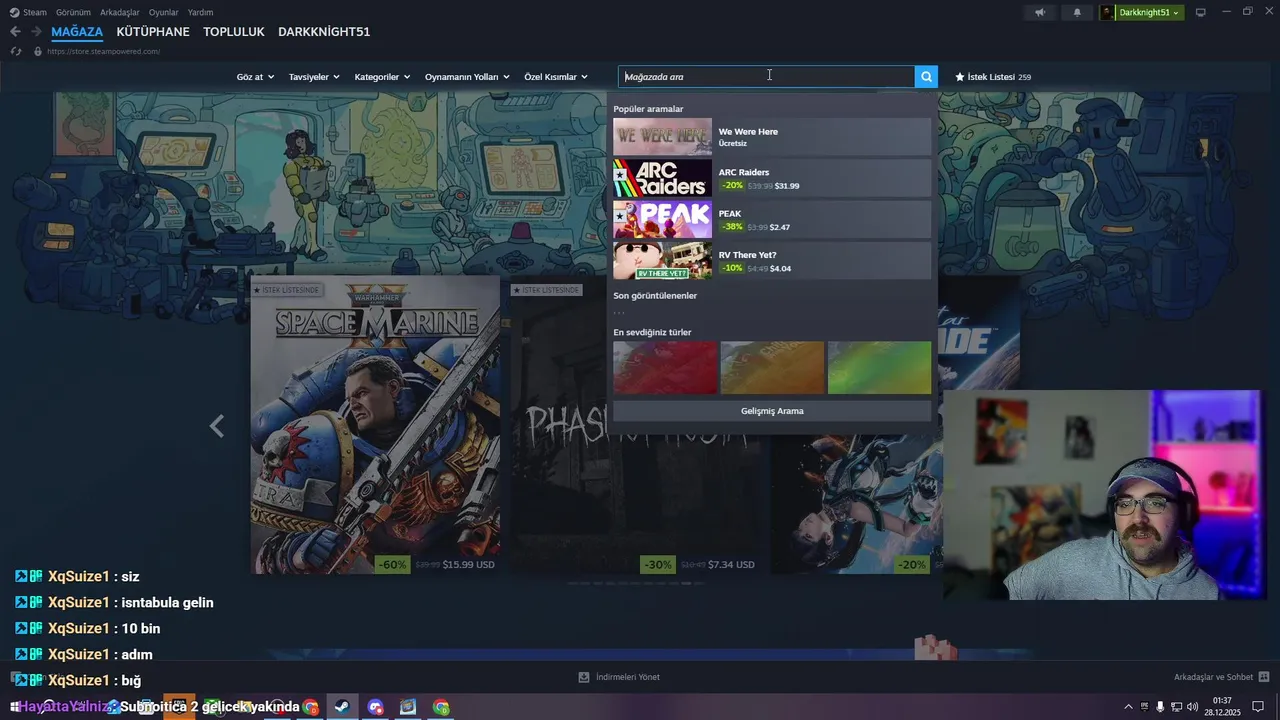This screenshot has width=1280, height=720.
Task: Click the PEAK thumbnail image
Action: pos(662,219)
